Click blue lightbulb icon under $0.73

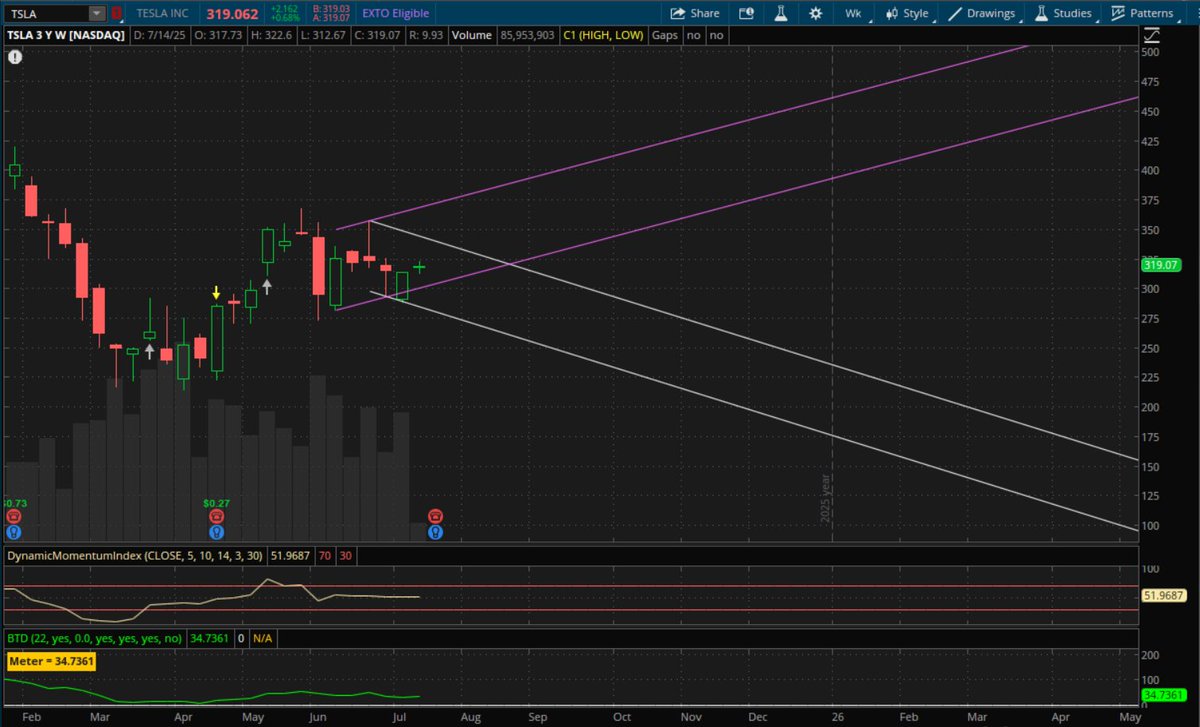(12, 533)
